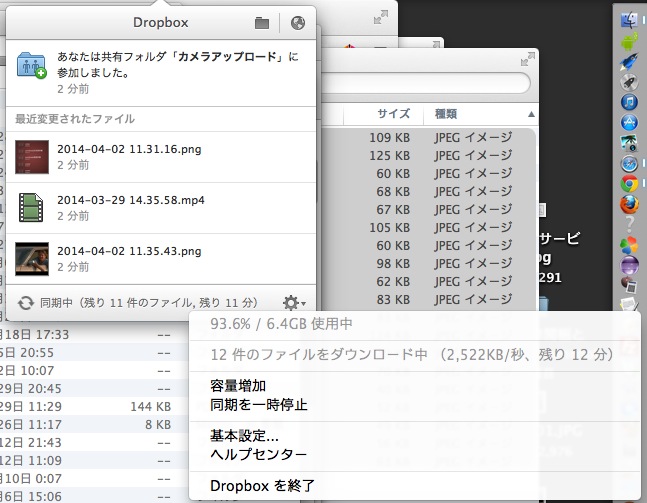Open Dropbox website via globe icon
The height and width of the screenshot is (503, 647).
[x=298, y=23]
